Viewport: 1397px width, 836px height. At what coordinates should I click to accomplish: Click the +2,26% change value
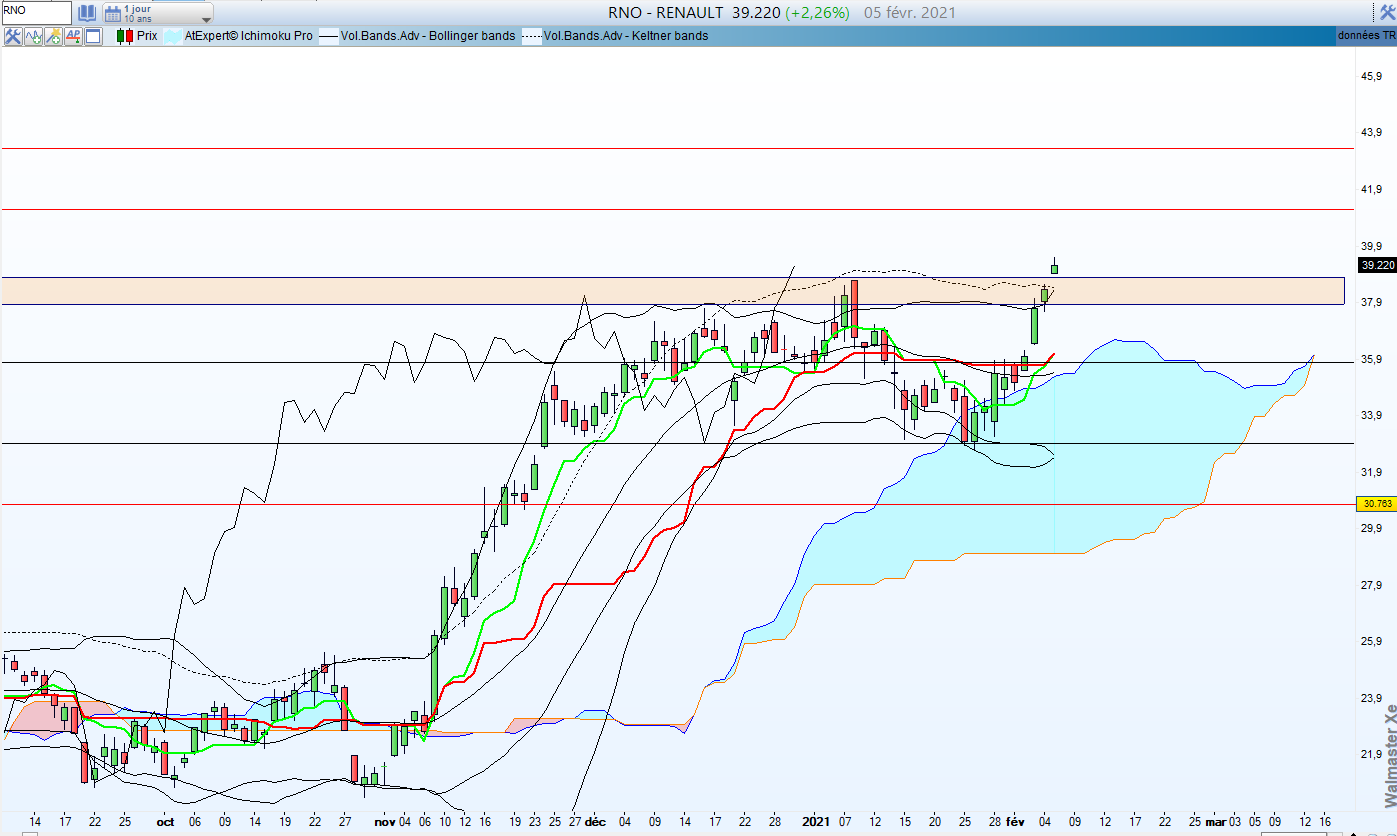pyautogui.click(x=817, y=13)
